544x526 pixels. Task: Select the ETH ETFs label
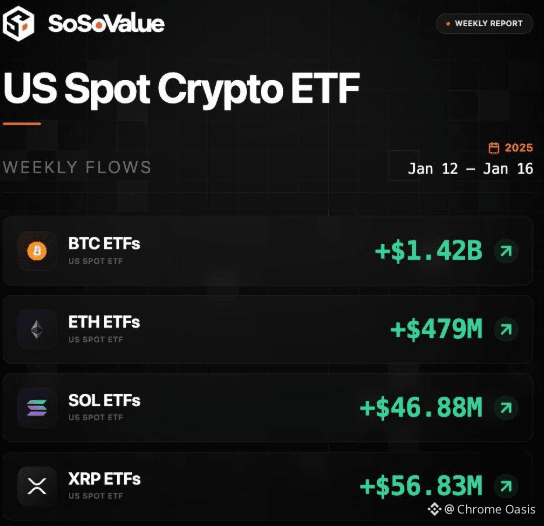click(104, 322)
